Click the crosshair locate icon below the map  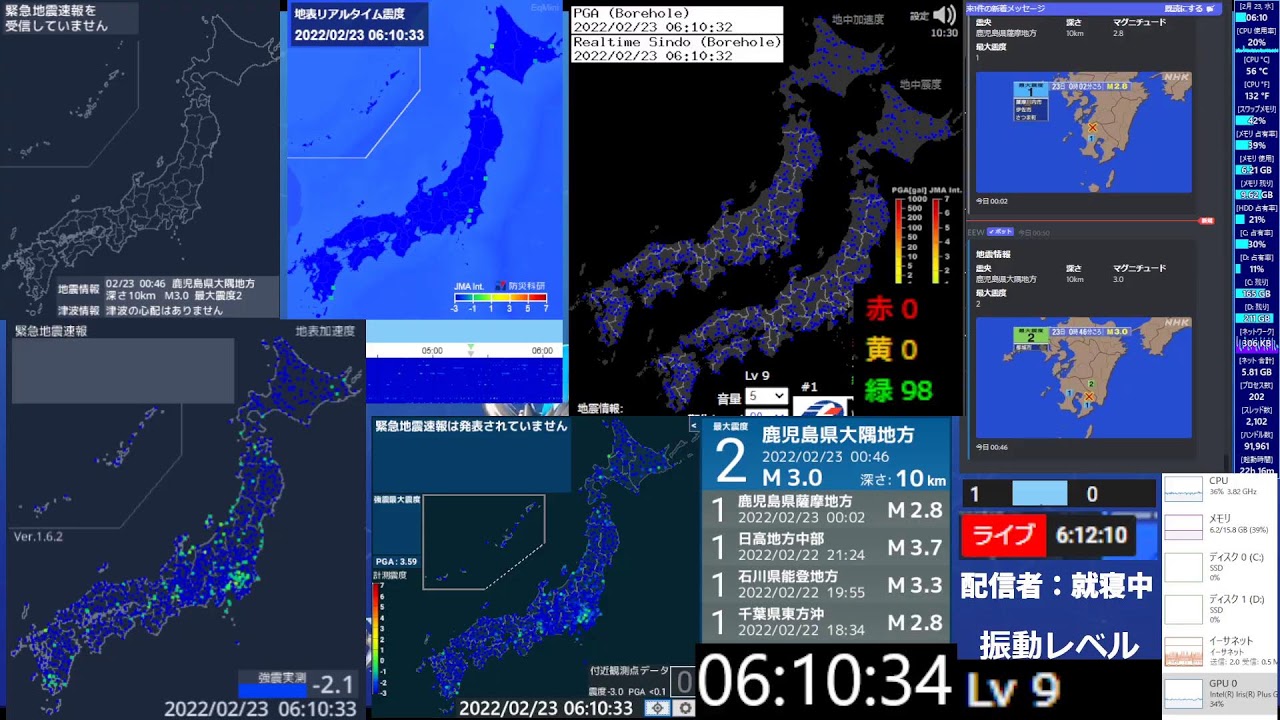[656, 708]
